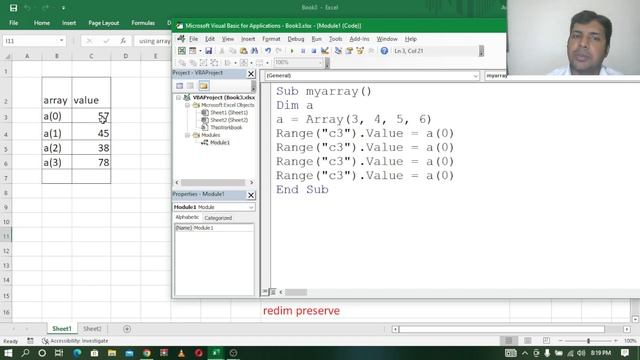Viewport: 640px width, 360px height.
Task: Run the macro with the green play icon
Action: [292, 51]
